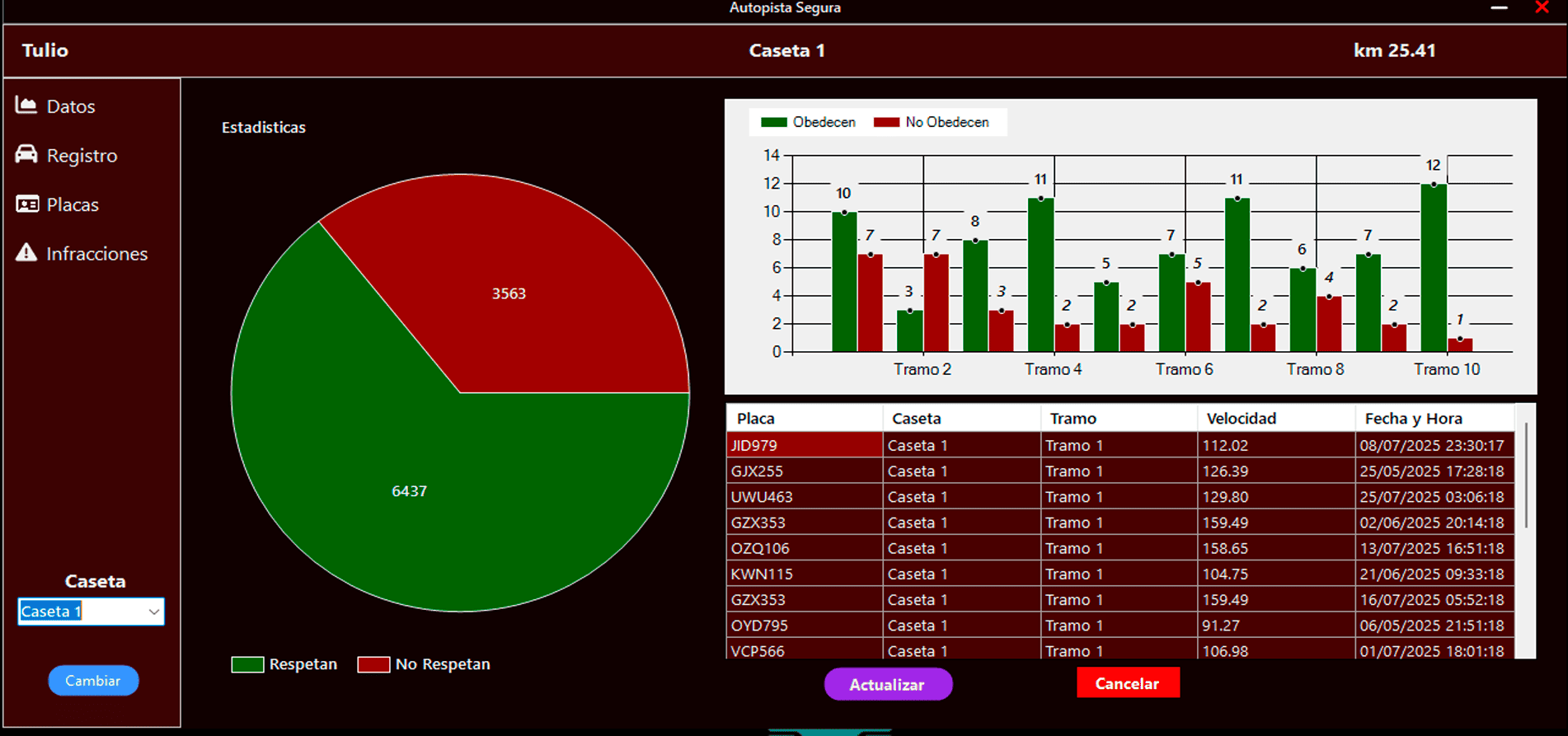Click the Placas ID card icon

click(x=27, y=204)
